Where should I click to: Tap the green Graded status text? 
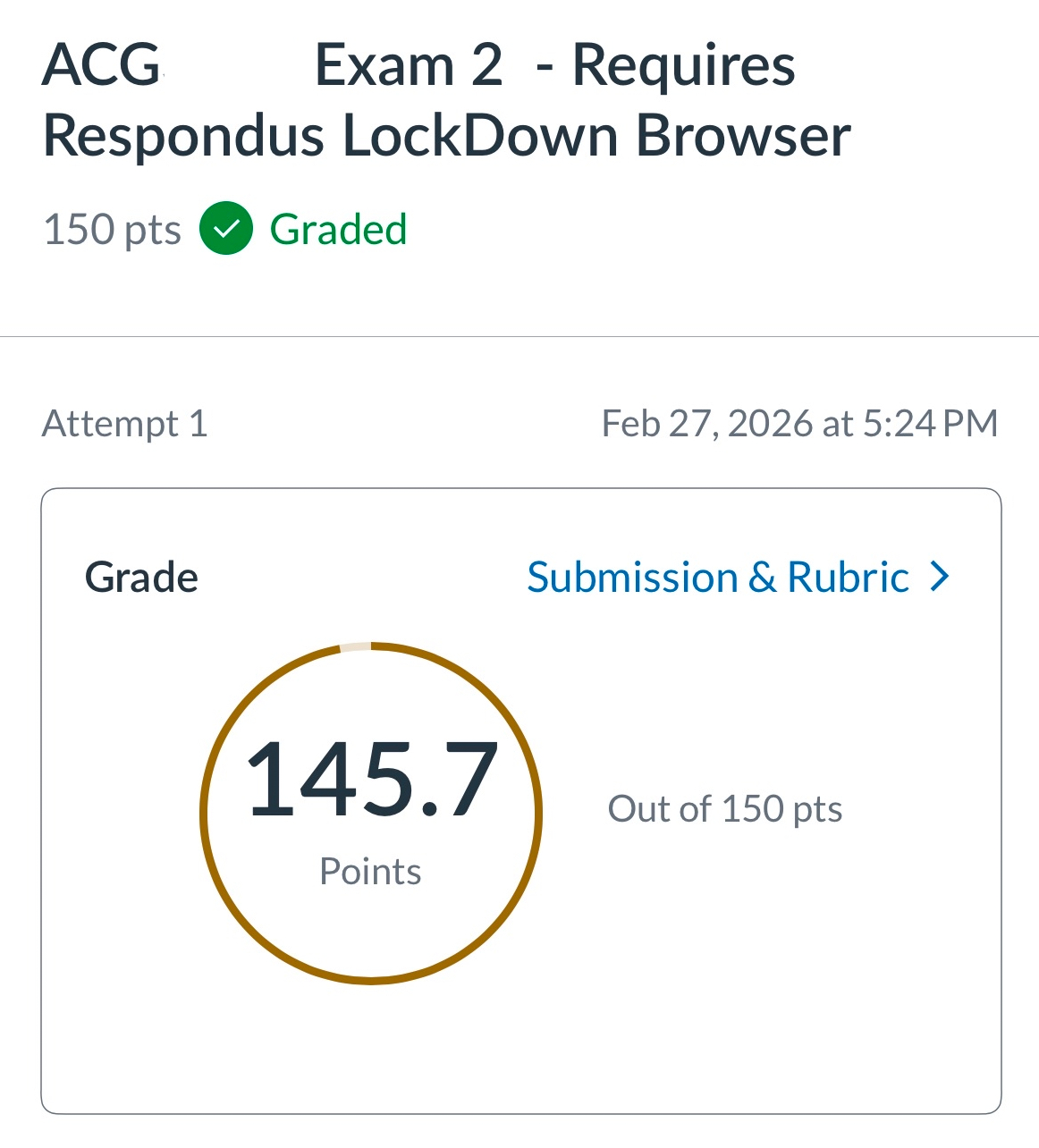click(338, 230)
